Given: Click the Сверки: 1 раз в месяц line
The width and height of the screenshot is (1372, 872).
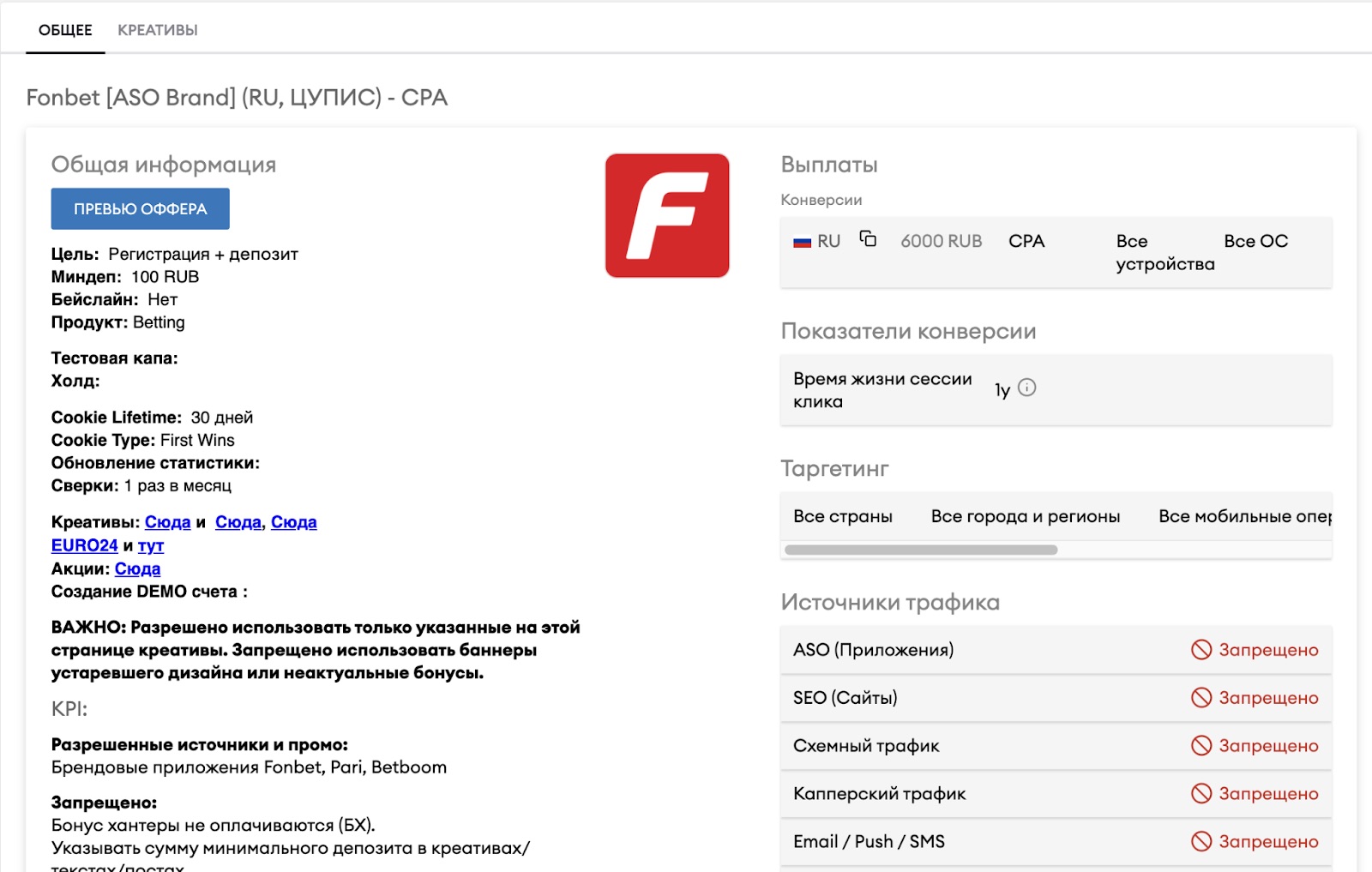Looking at the screenshot, I should coord(141,486).
